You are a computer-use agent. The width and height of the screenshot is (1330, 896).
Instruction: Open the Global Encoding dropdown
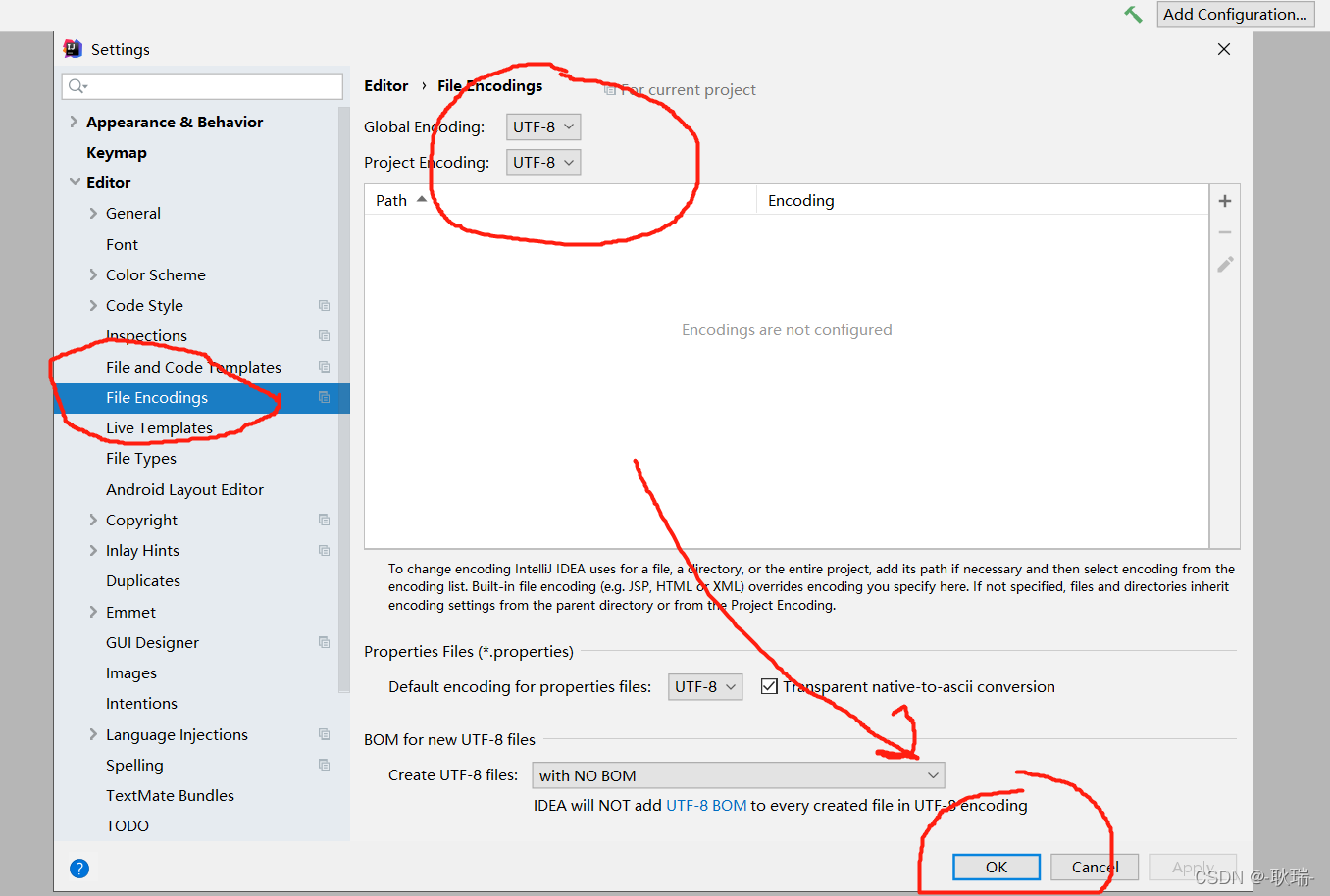click(x=543, y=126)
